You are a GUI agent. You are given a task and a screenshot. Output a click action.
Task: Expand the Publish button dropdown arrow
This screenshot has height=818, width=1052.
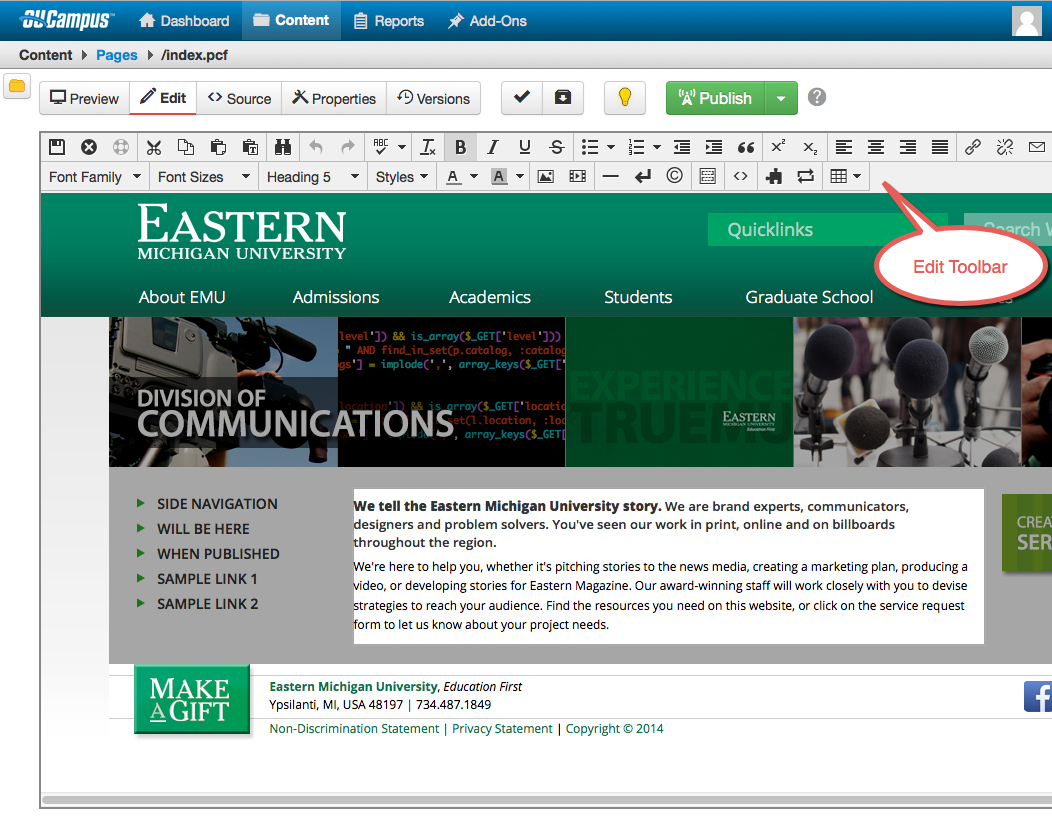point(781,98)
